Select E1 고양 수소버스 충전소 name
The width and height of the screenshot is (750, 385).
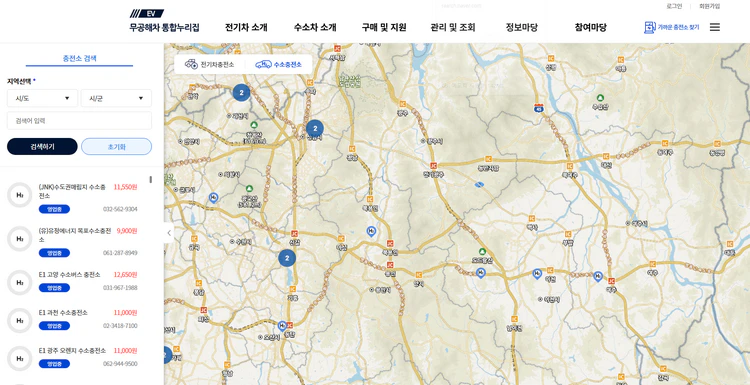(70, 275)
